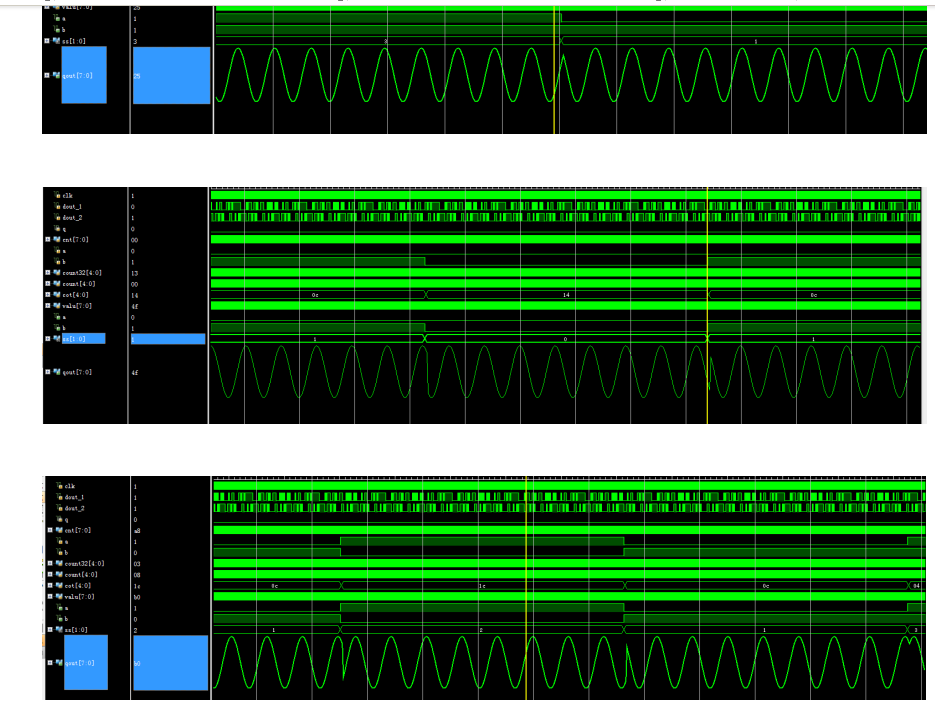Click dout_2 signal icon in the middle waveform
Screen dimensions: 935x710
click(58, 217)
